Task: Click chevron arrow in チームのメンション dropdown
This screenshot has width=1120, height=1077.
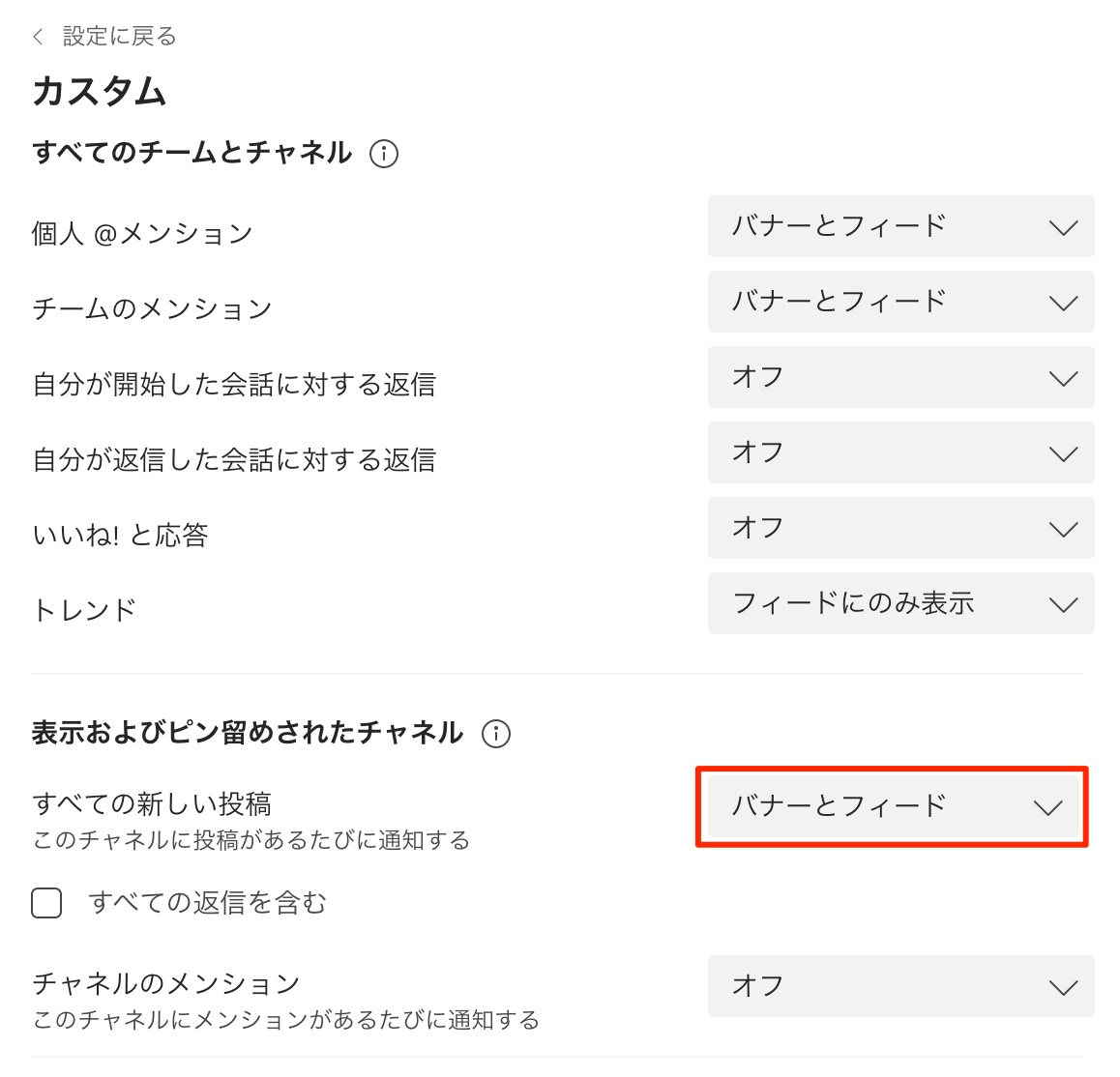Action: tap(1063, 304)
